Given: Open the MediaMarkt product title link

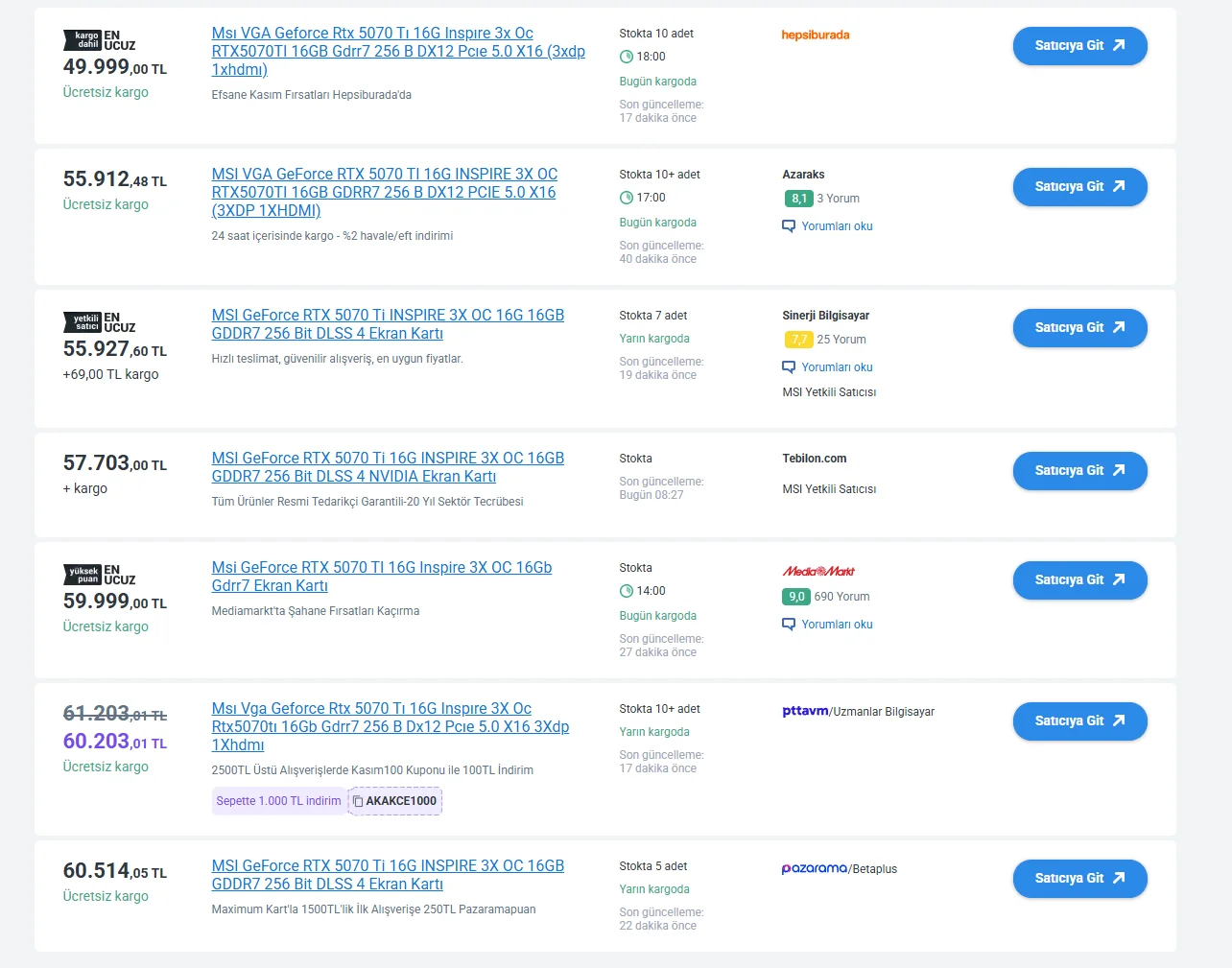Looking at the screenshot, I should pos(382,577).
